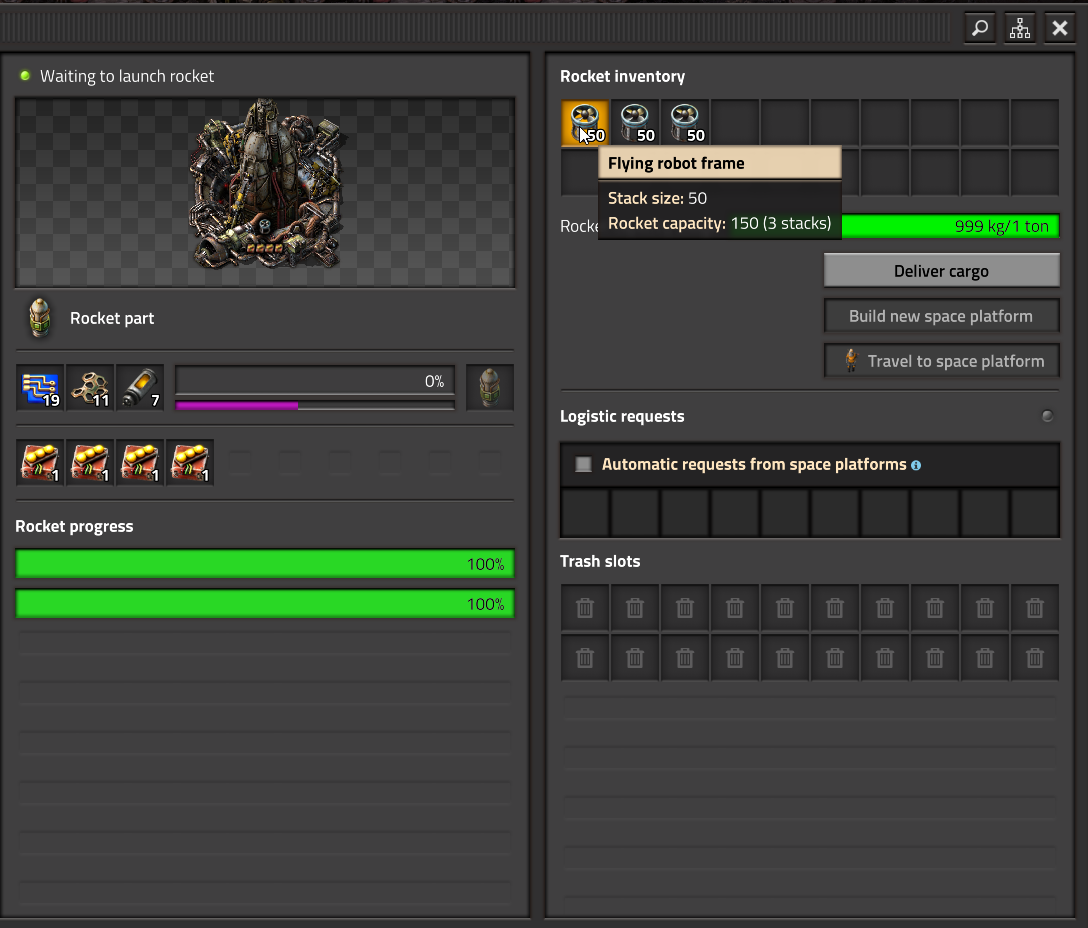The height and width of the screenshot is (928, 1088).
Task: Click the info icon beside Automatic requests
Action: pyautogui.click(x=916, y=465)
